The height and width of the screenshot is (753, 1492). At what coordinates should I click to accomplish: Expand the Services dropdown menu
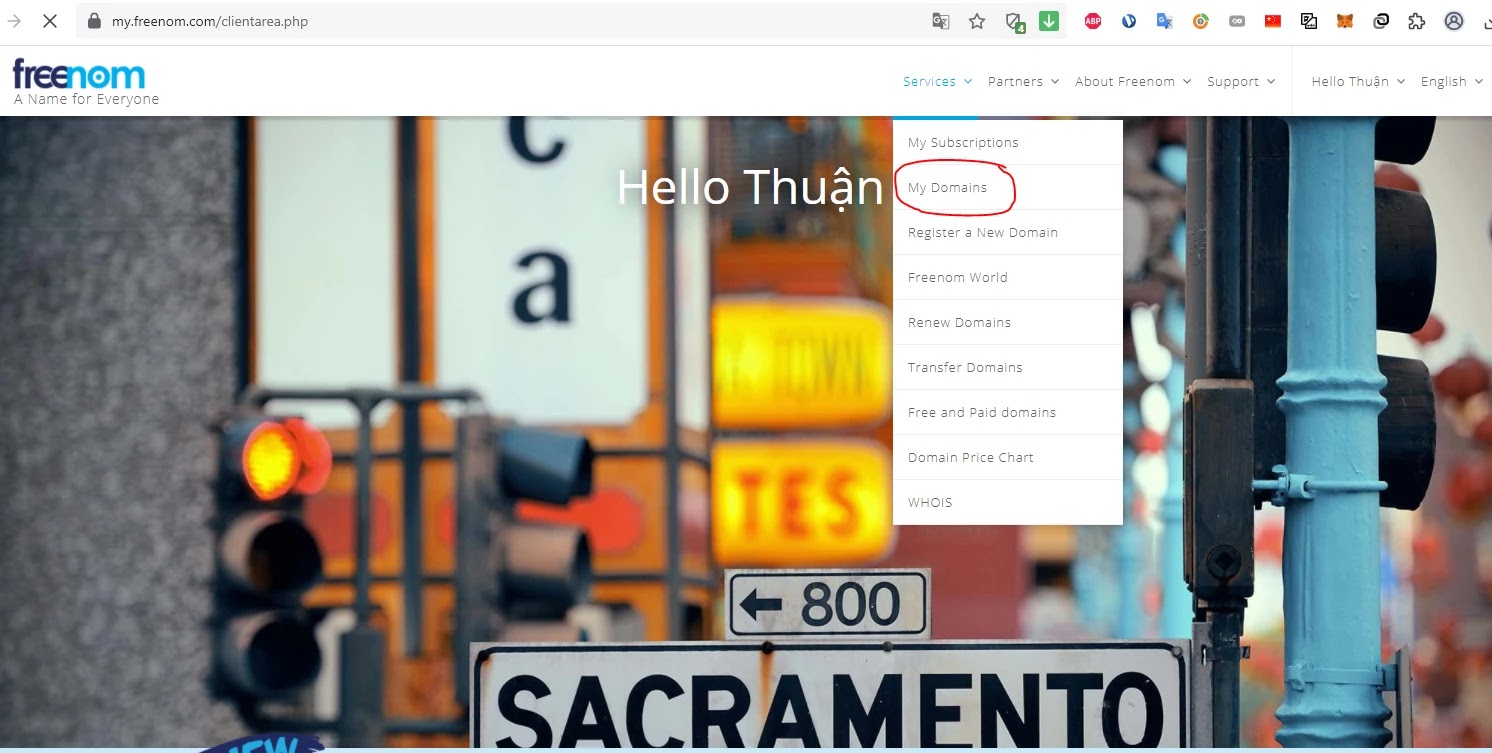pos(938,82)
